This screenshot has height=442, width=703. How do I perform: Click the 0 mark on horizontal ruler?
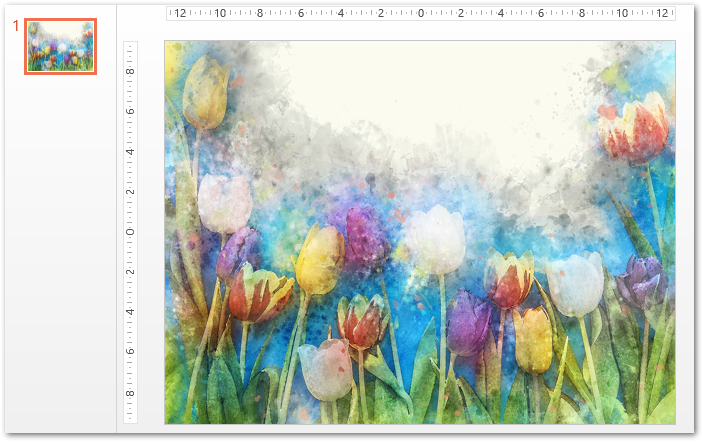point(420,13)
